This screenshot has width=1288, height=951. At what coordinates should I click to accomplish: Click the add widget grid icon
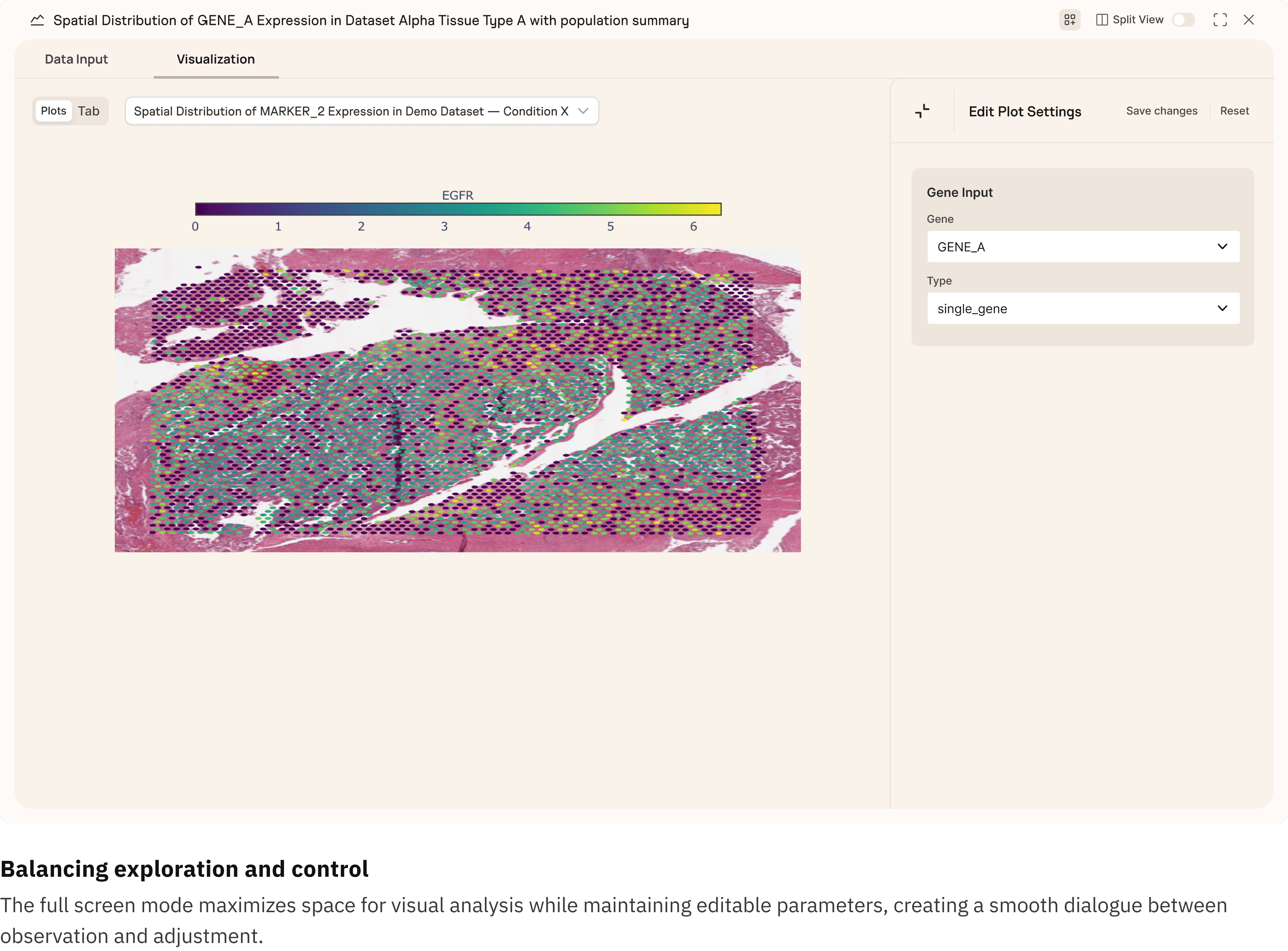pyautogui.click(x=1069, y=20)
